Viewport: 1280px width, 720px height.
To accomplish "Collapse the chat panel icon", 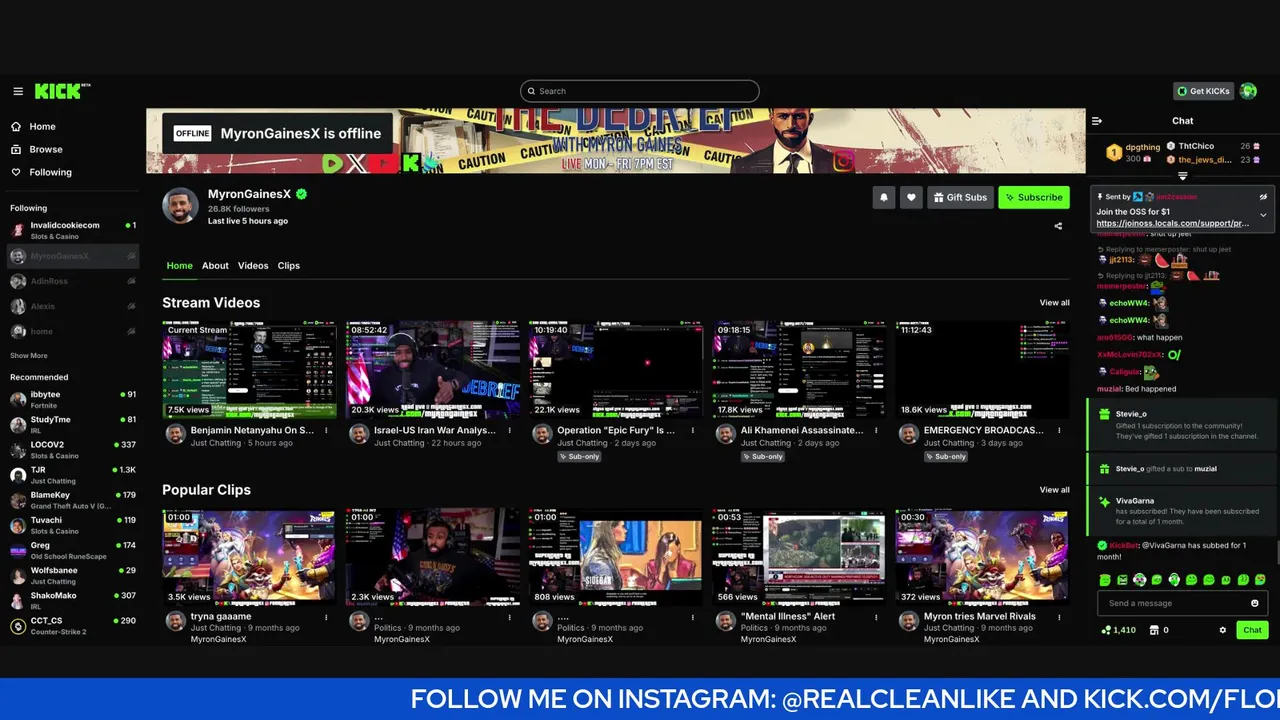I will point(1097,121).
